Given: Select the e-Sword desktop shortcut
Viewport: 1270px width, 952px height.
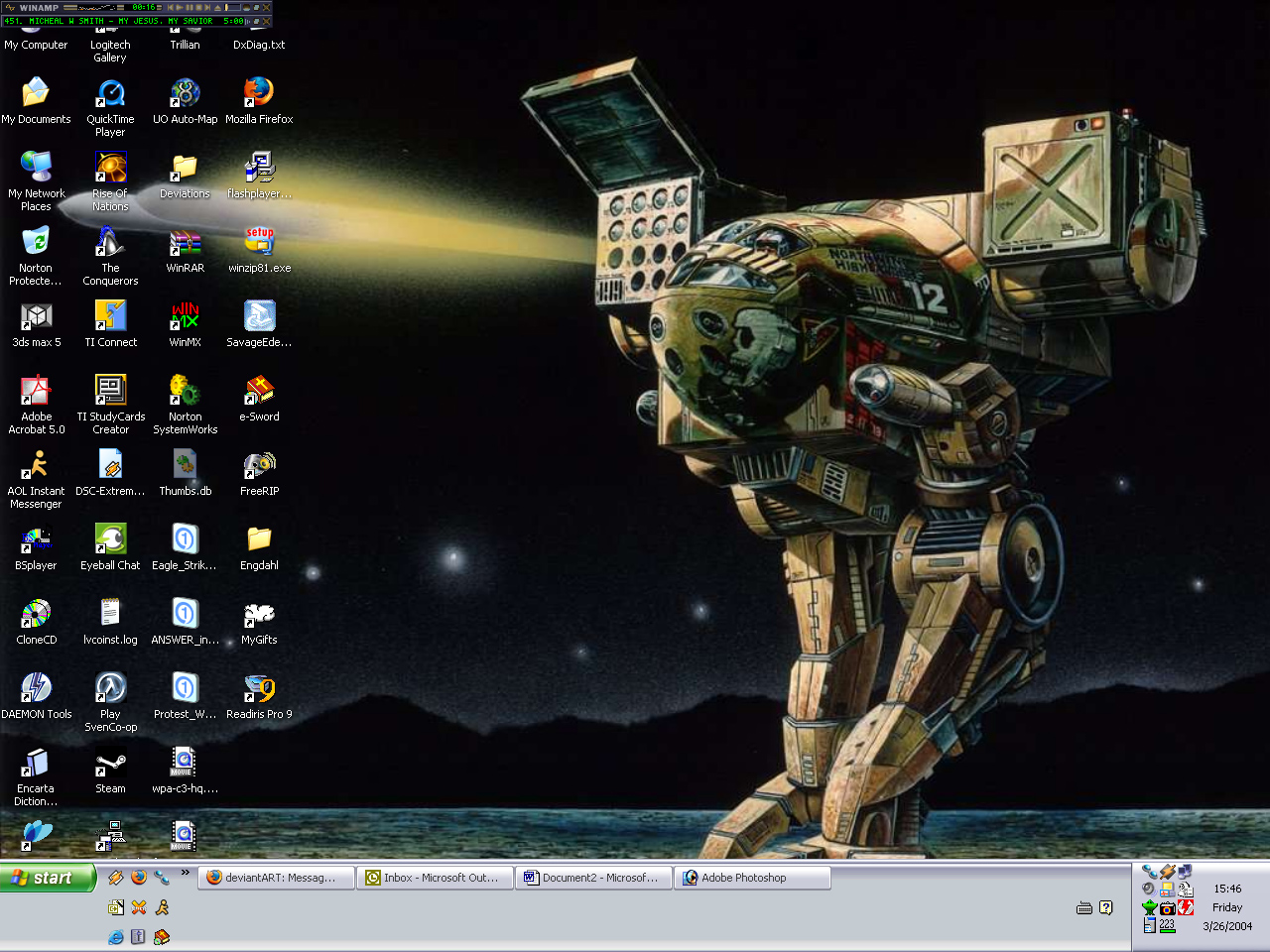Looking at the screenshot, I should pos(259,399).
